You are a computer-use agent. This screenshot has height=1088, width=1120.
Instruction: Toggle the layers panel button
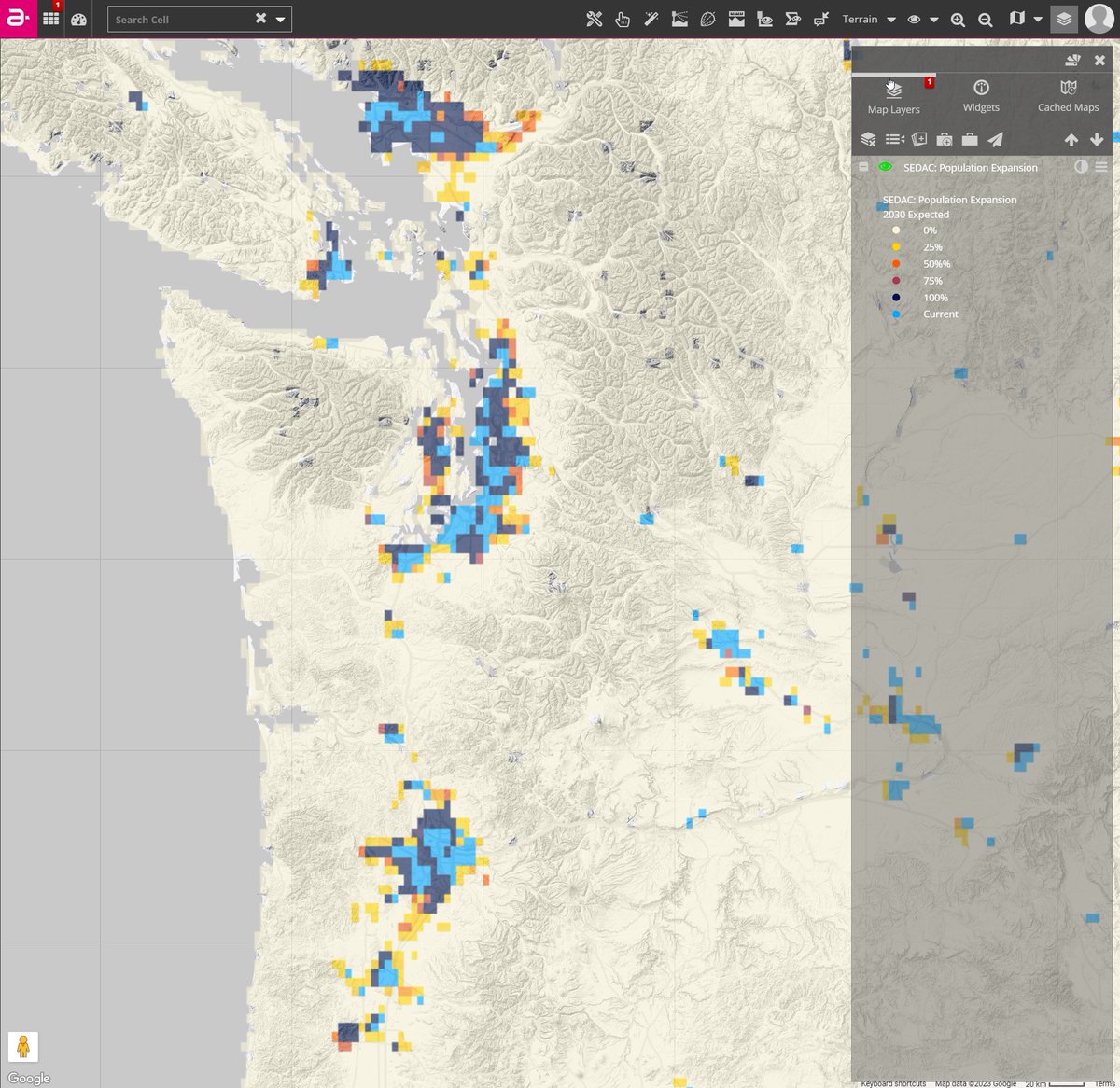(1064, 19)
